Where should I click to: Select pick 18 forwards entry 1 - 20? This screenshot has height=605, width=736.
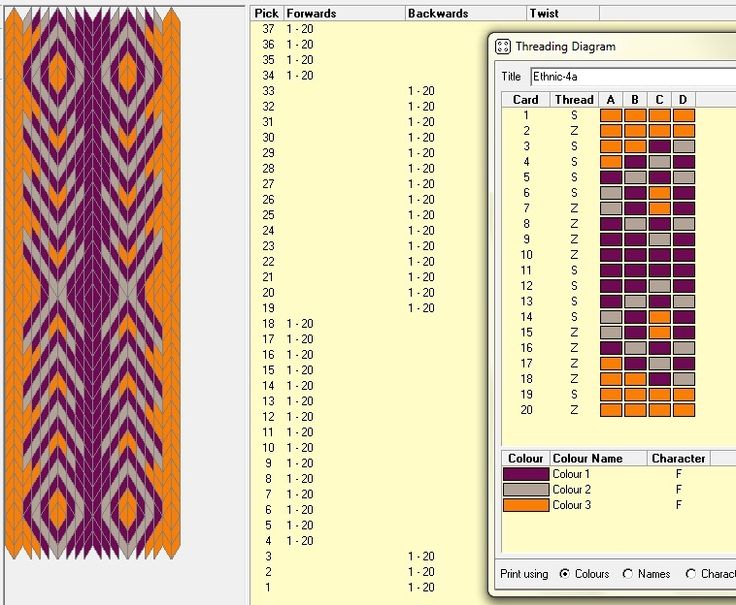coord(300,324)
